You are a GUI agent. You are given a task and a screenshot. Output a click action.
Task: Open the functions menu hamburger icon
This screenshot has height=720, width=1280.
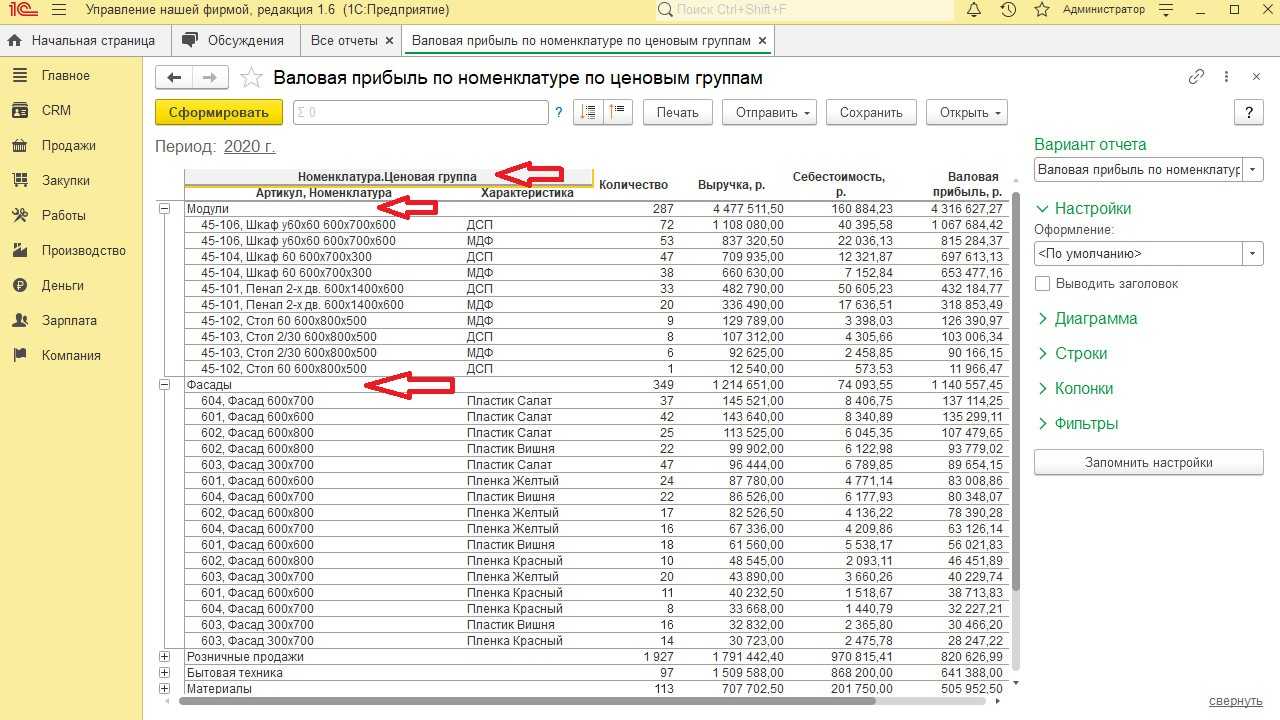click(59, 10)
